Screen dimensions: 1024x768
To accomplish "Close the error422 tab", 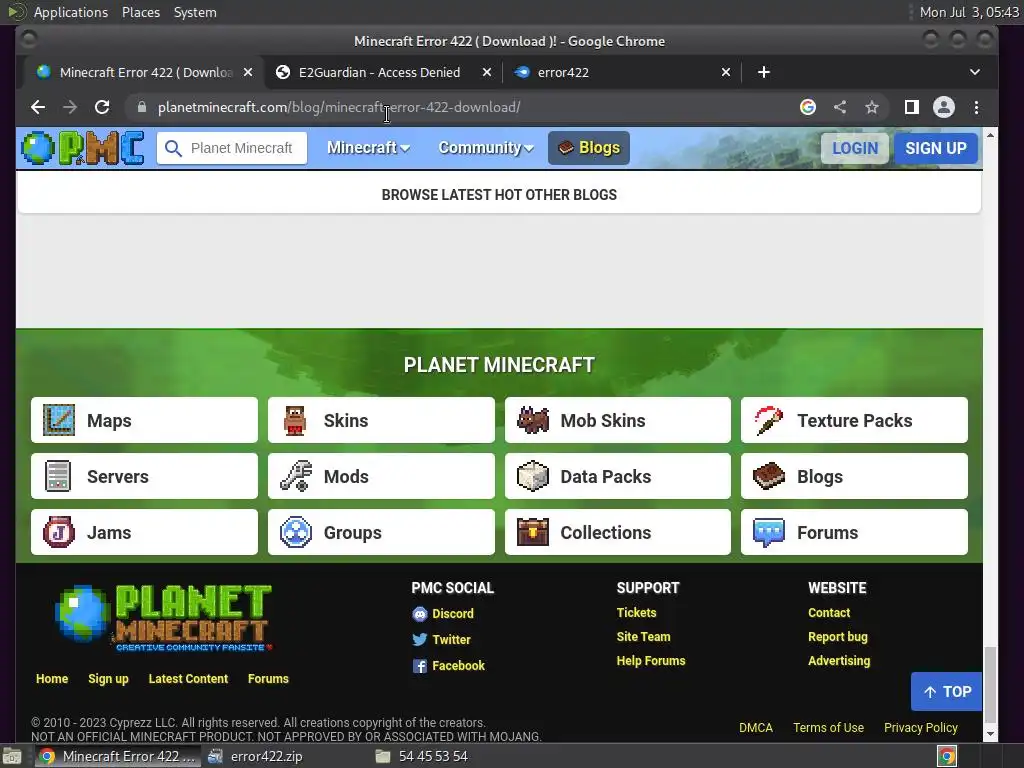I will [726, 72].
